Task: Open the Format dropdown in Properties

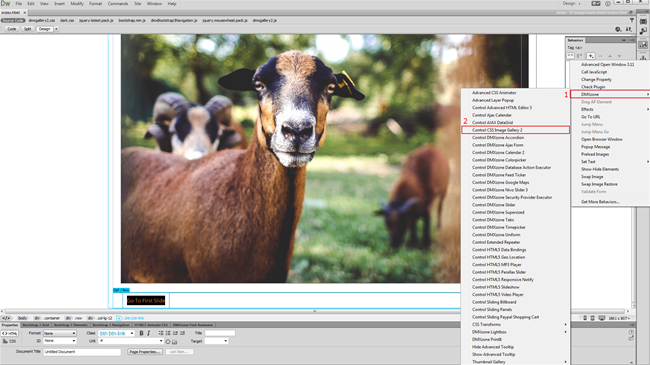Action: [x=60, y=333]
